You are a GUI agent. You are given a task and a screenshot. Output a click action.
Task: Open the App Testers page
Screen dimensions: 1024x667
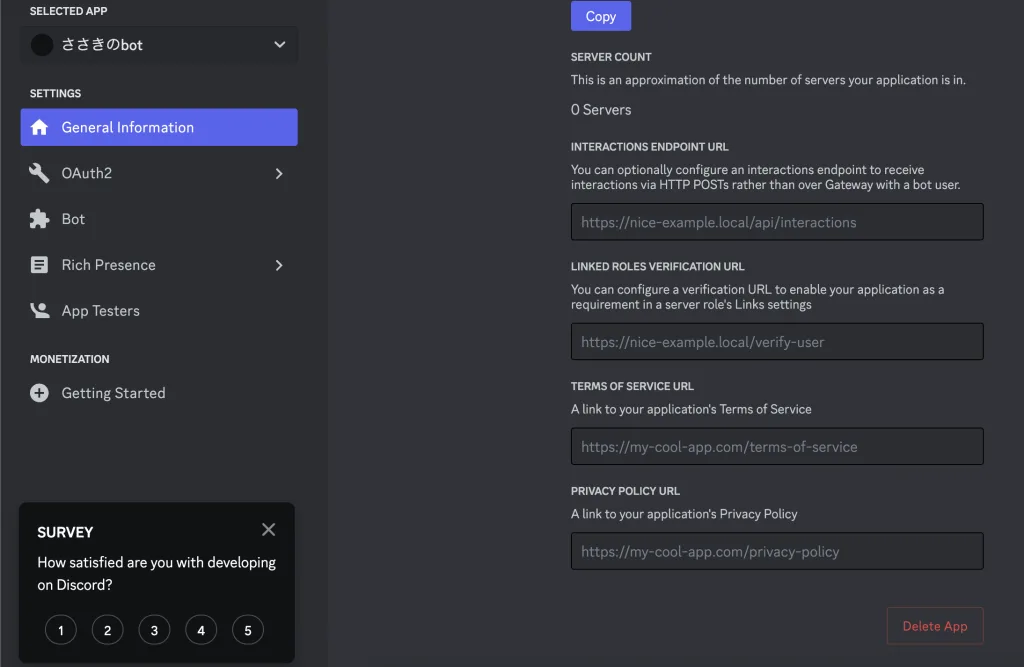[159, 310]
